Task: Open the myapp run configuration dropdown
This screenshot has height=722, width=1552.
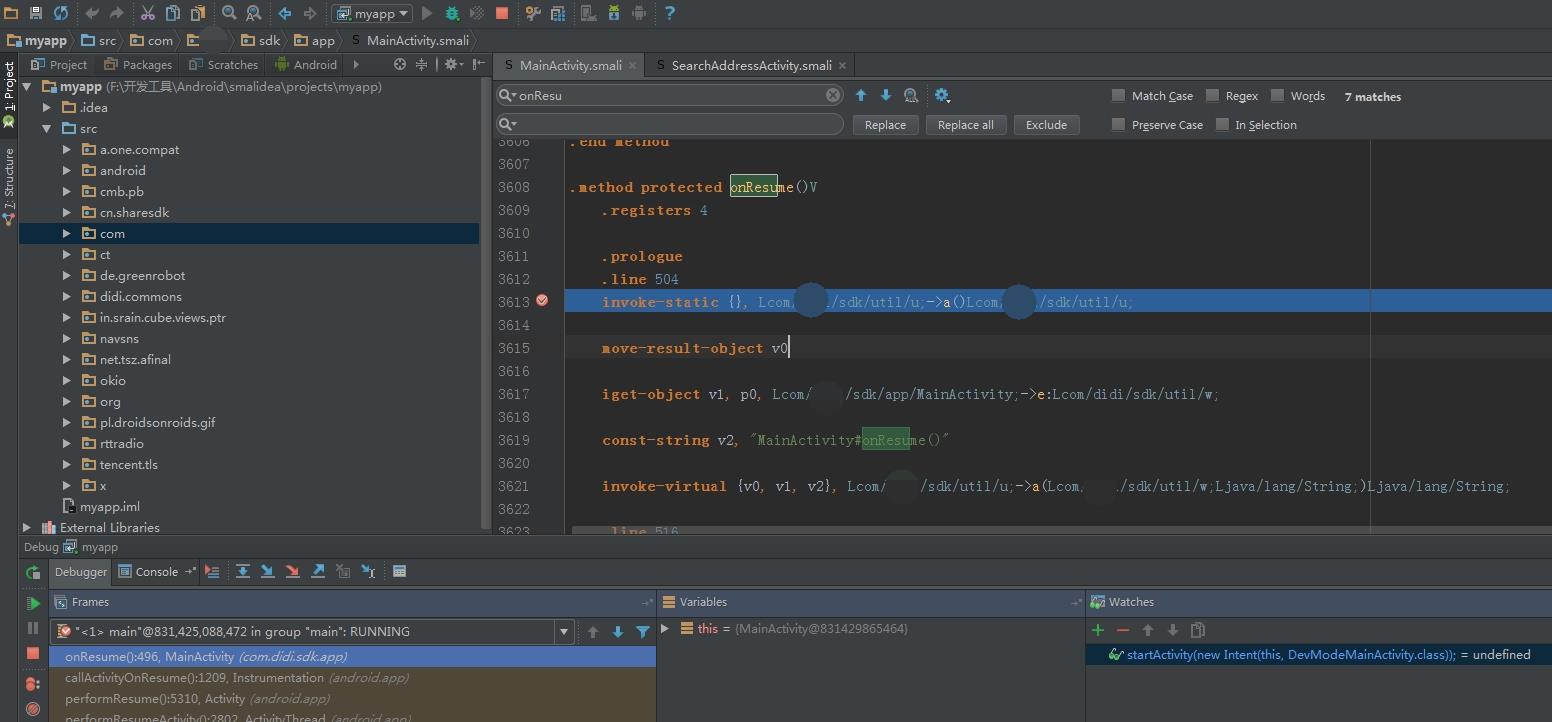Action: (372, 13)
